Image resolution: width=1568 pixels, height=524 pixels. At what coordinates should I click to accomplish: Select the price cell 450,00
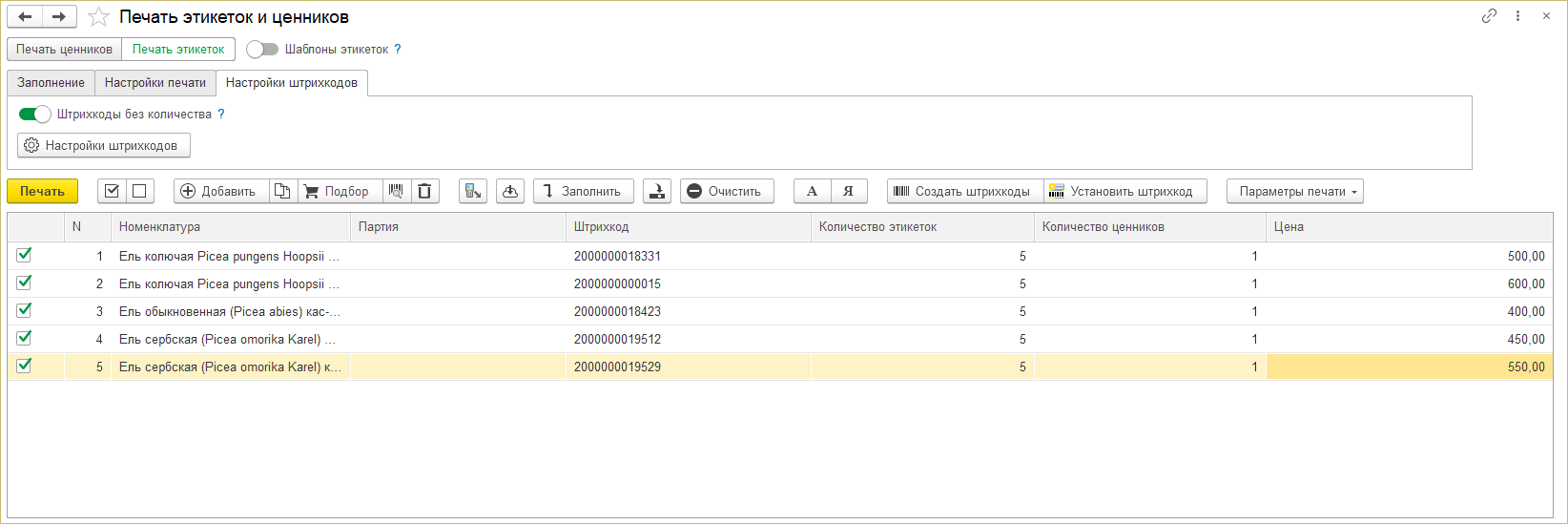point(1410,339)
